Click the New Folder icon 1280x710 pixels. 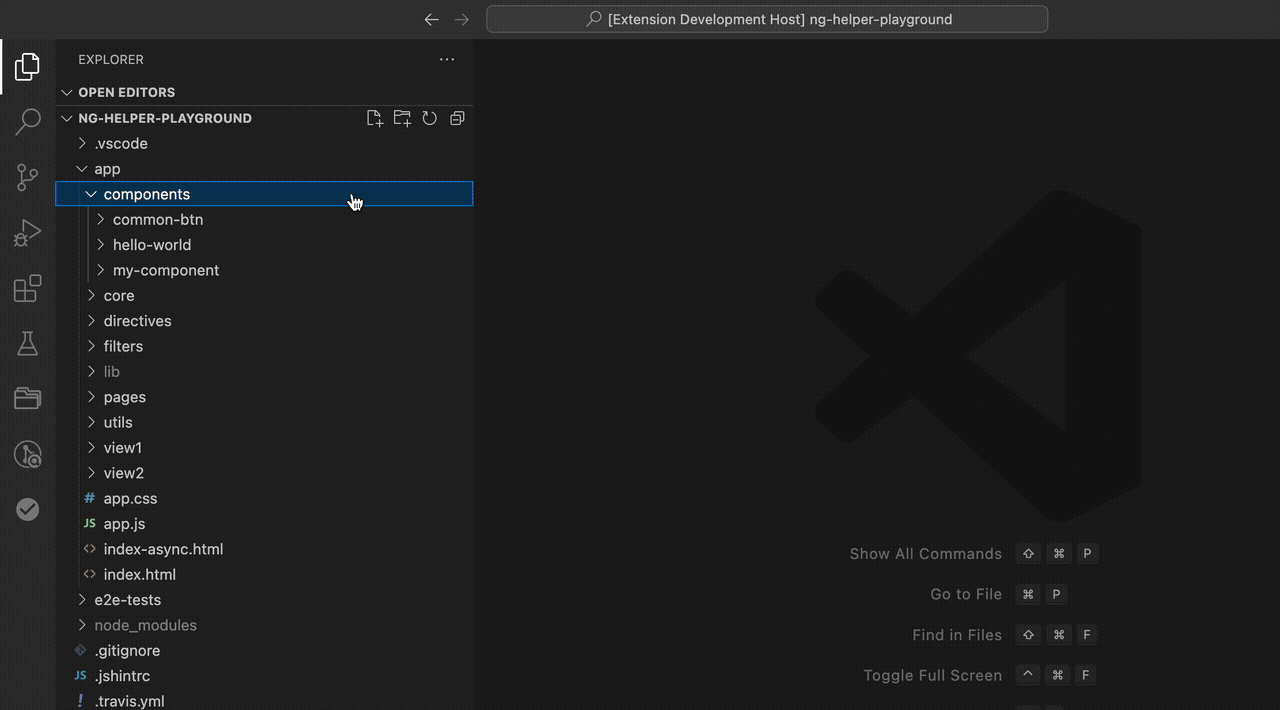pos(402,118)
